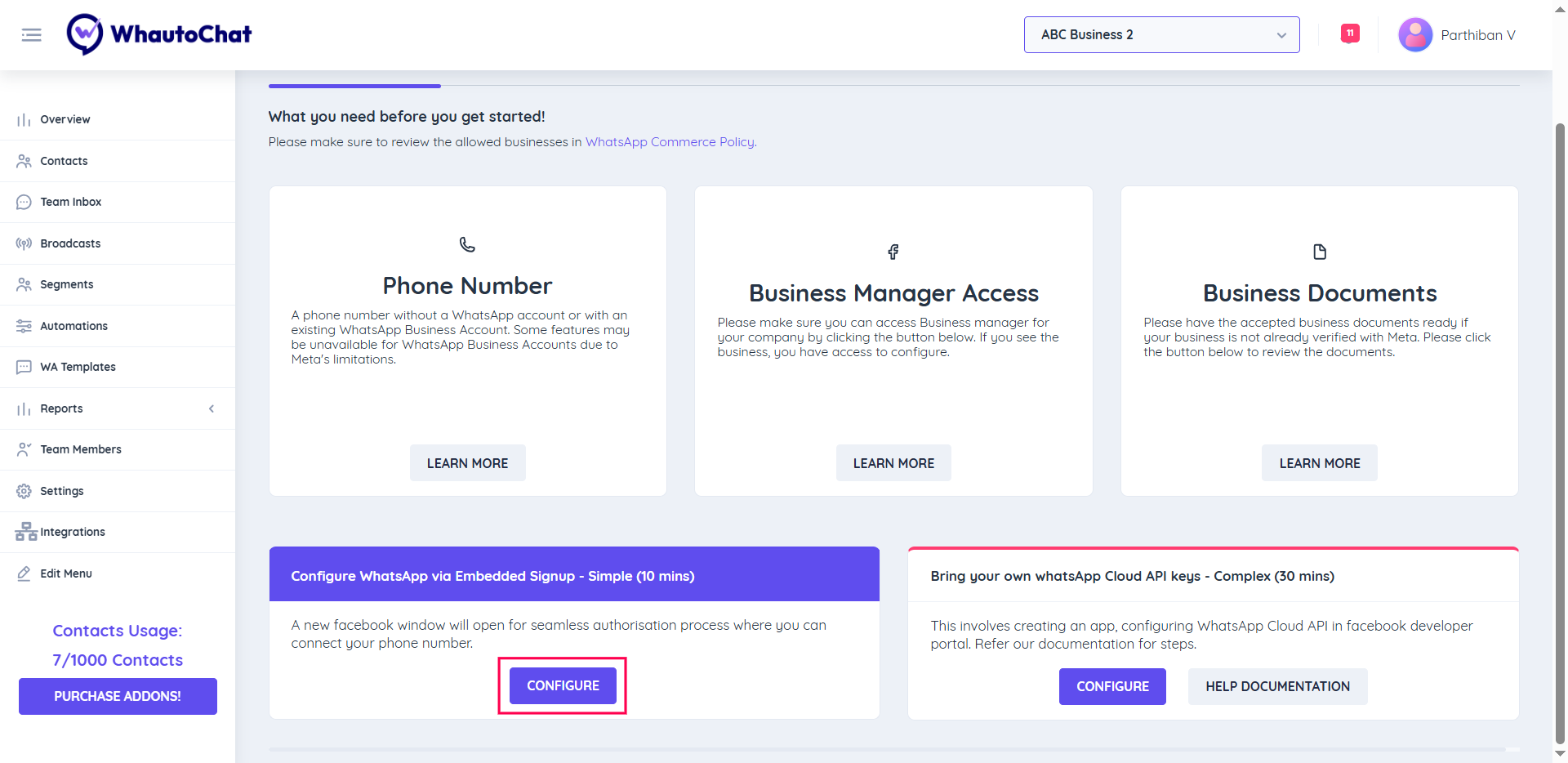This screenshot has width=1568, height=763.
Task: Open Help Documentation
Action: click(1277, 686)
